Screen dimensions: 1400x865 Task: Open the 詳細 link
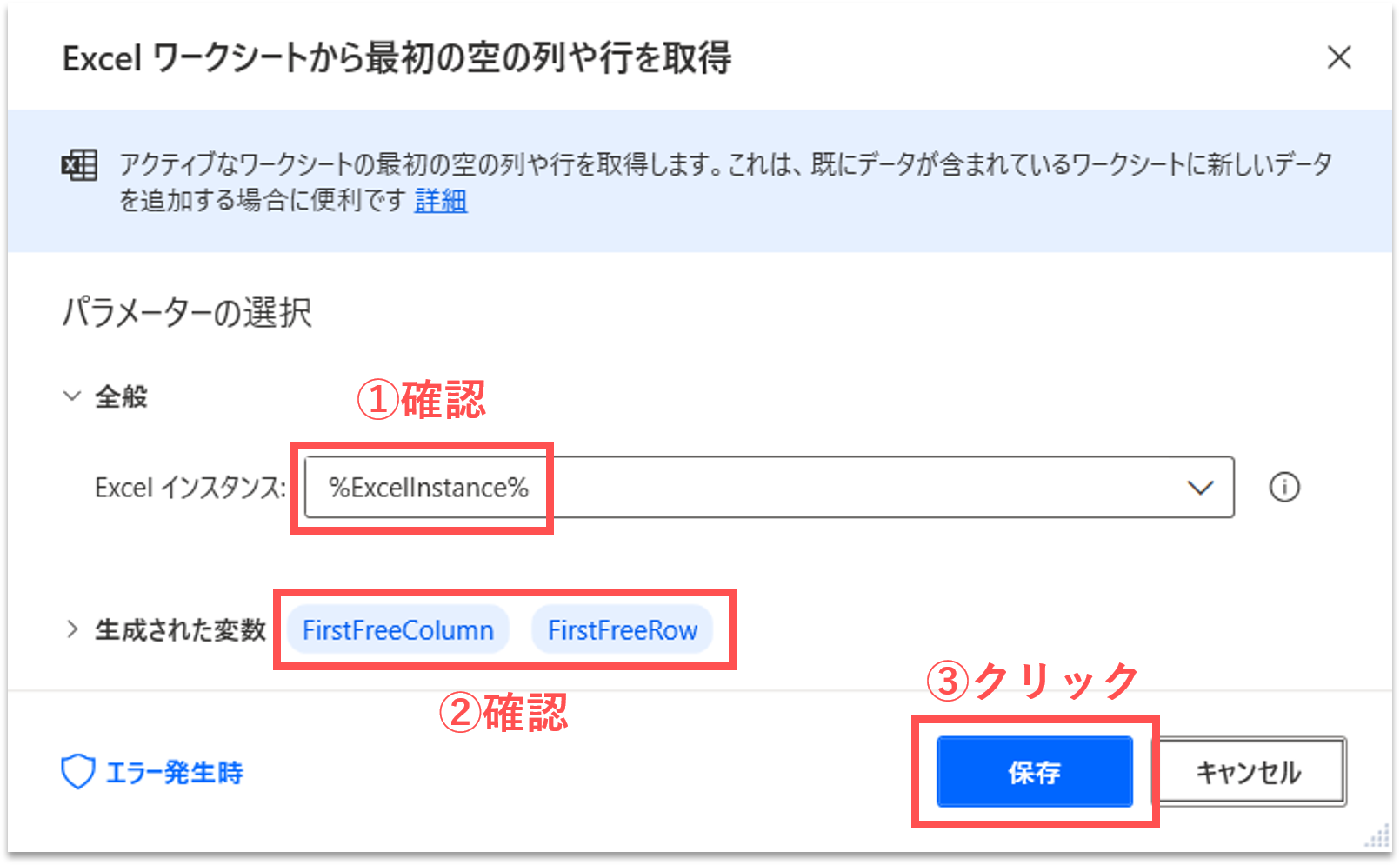[x=441, y=201]
